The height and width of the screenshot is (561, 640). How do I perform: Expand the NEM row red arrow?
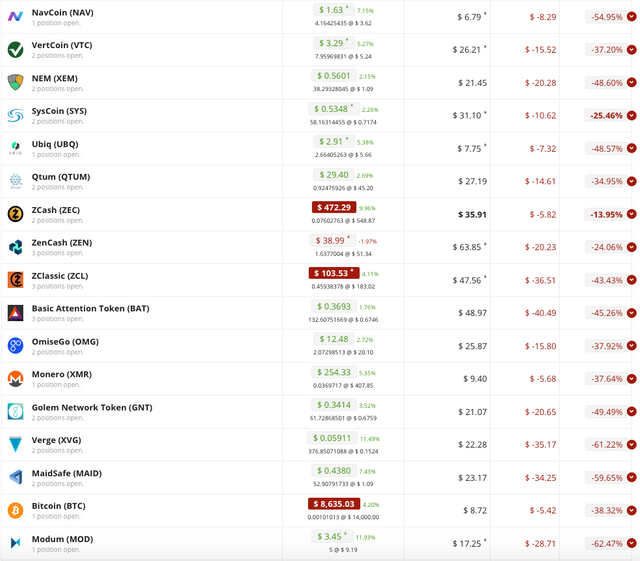632,82
